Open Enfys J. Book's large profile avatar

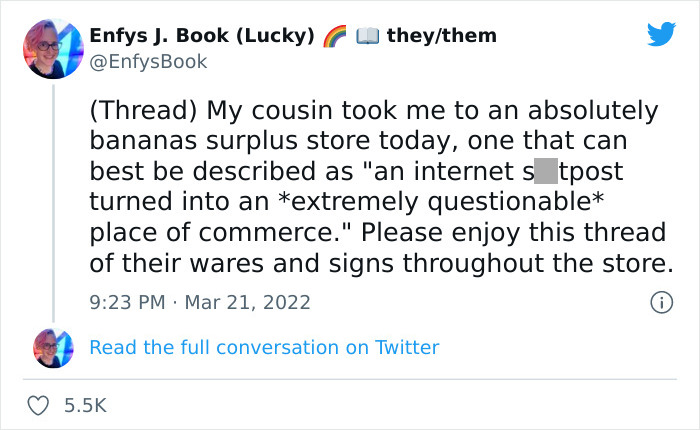[49, 46]
